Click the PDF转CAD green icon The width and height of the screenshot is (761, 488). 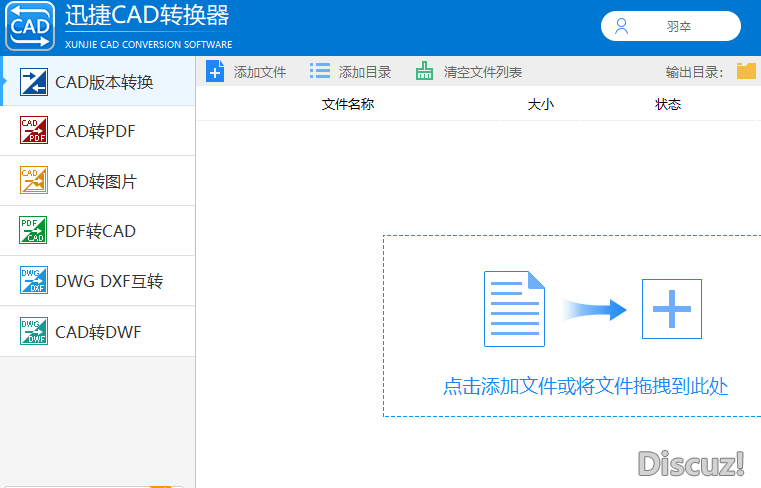tap(33, 231)
